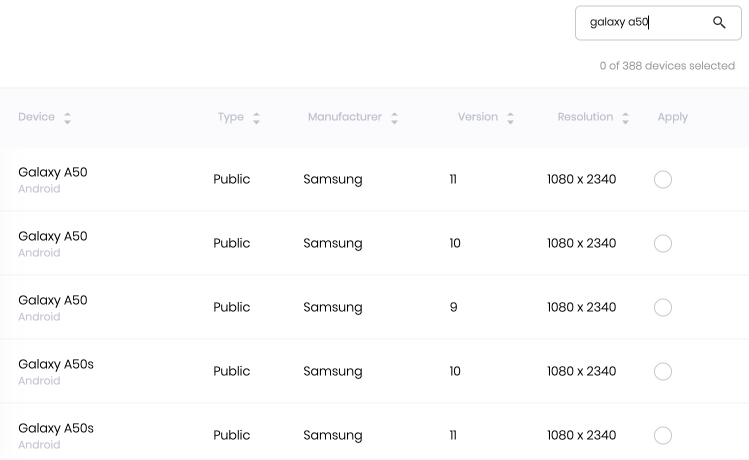Click 1080 x 2340 in Galaxy A50 version 11 row
The width and height of the screenshot is (749, 460).
click(x=581, y=179)
